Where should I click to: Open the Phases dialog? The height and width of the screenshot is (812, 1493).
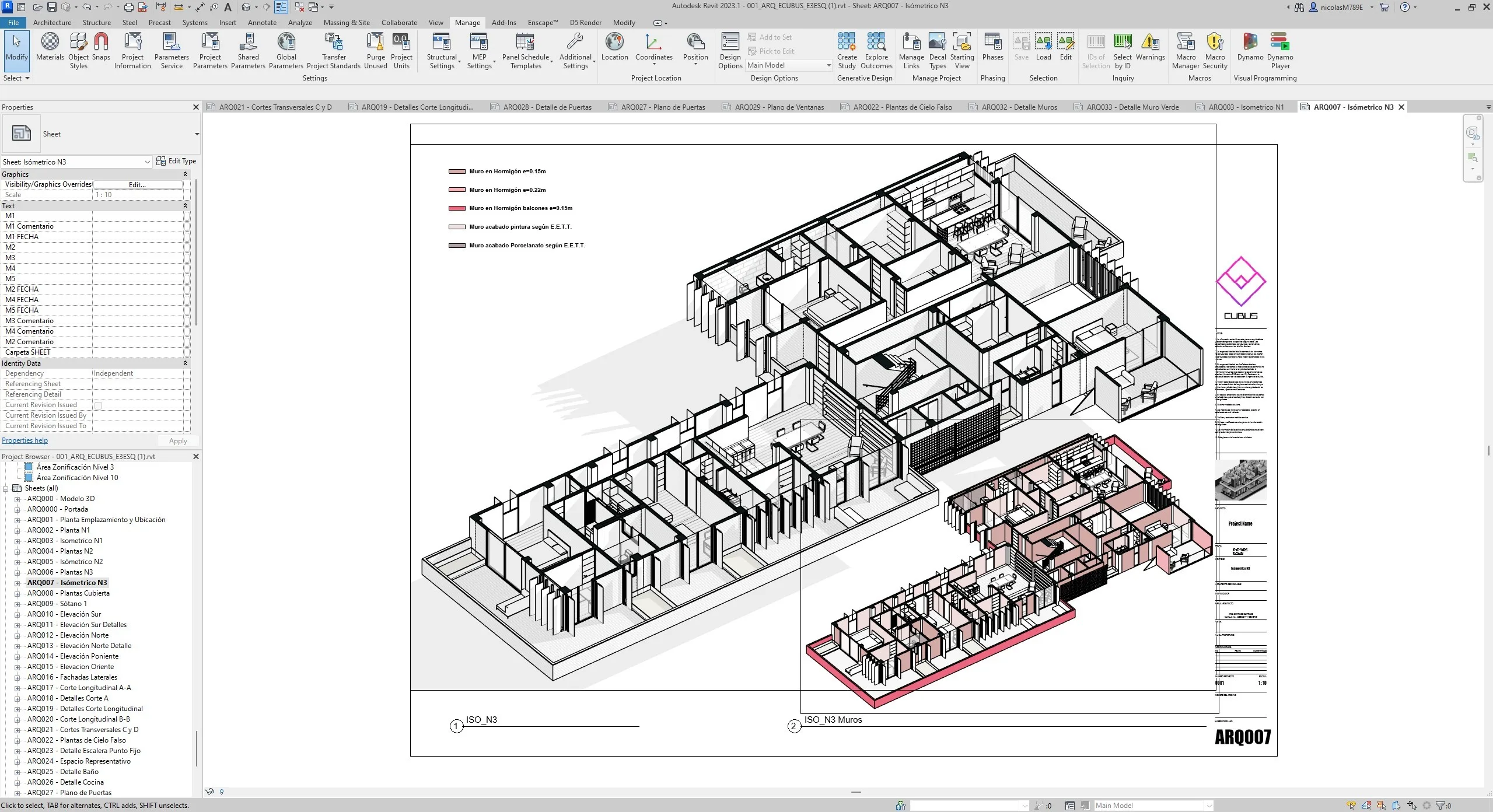pos(992,47)
